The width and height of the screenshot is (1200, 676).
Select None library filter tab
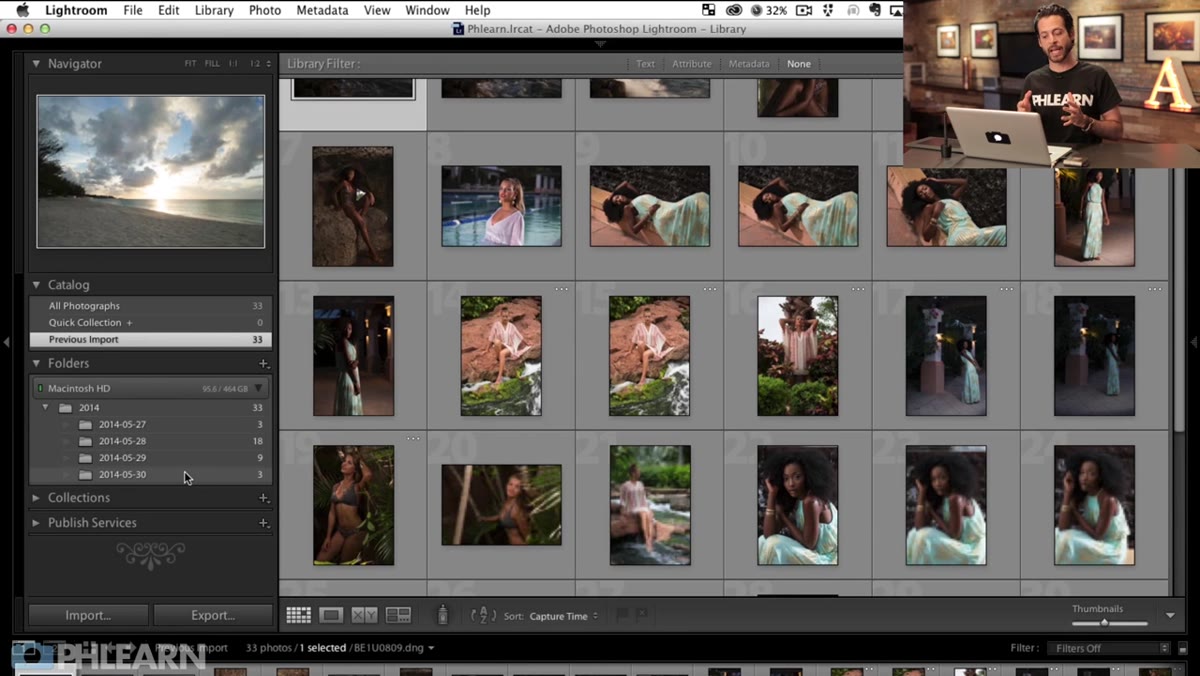799,63
